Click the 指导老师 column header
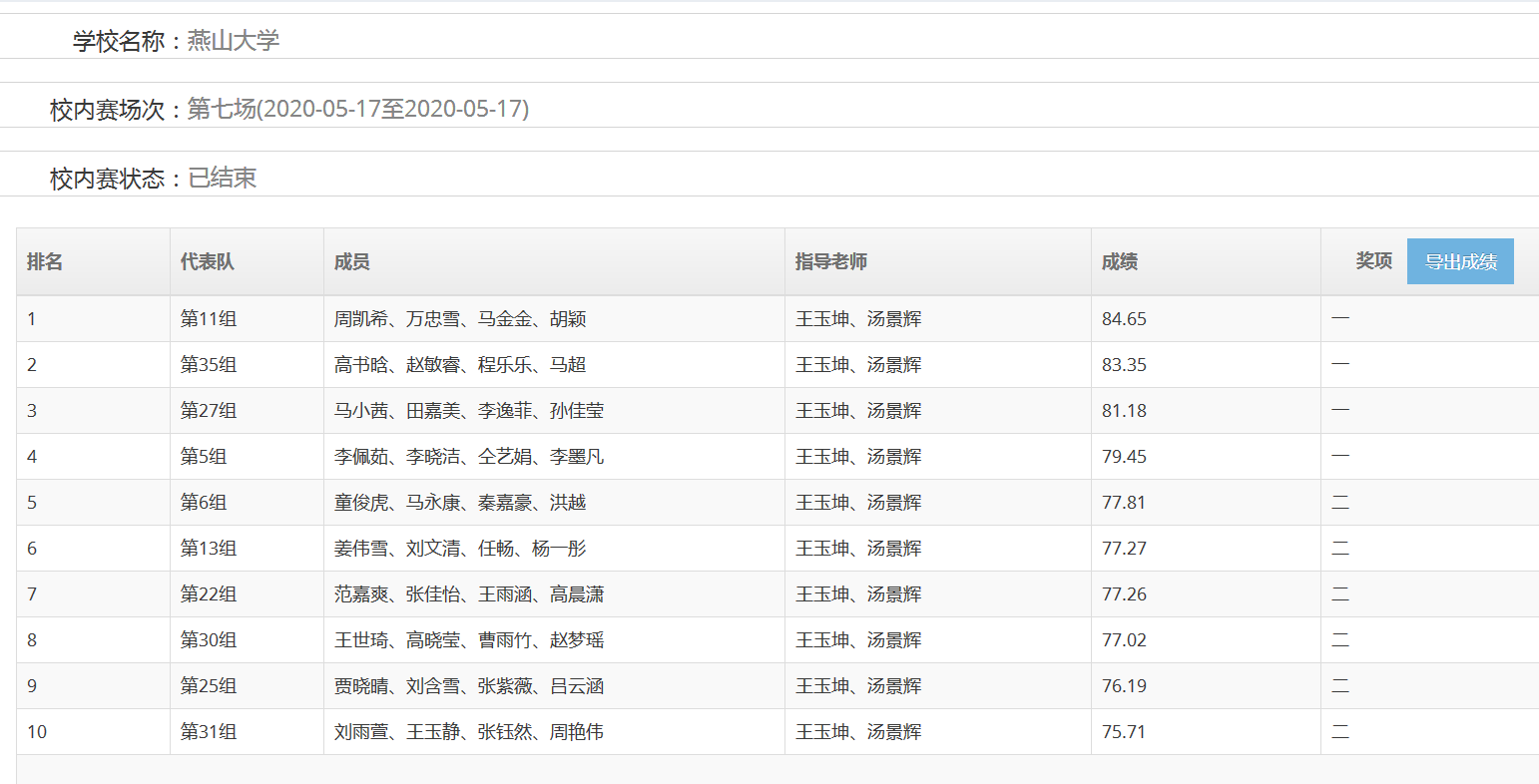This screenshot has width=1539, height=784. coord(830,261)
